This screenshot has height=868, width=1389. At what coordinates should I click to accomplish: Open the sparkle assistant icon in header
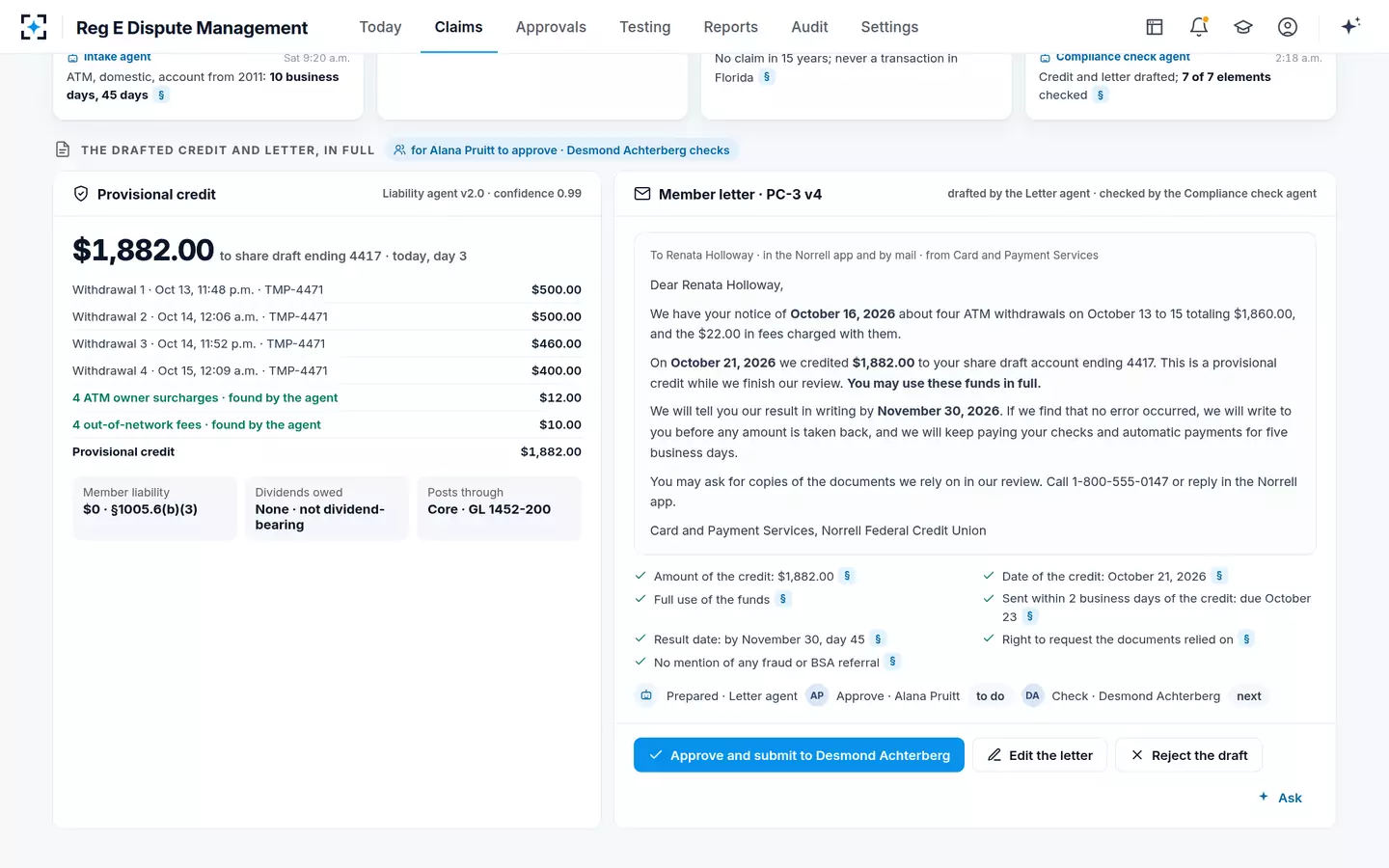(1350, 27)
